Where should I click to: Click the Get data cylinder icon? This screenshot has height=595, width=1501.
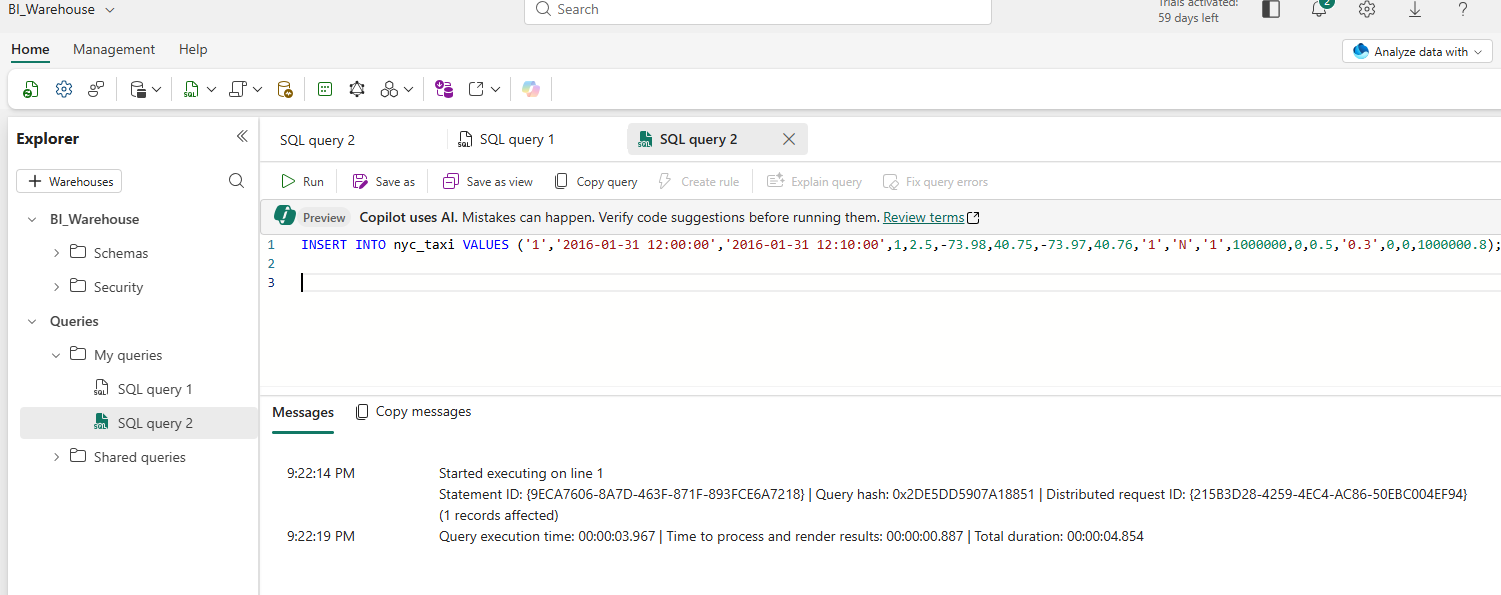[139, 89]
